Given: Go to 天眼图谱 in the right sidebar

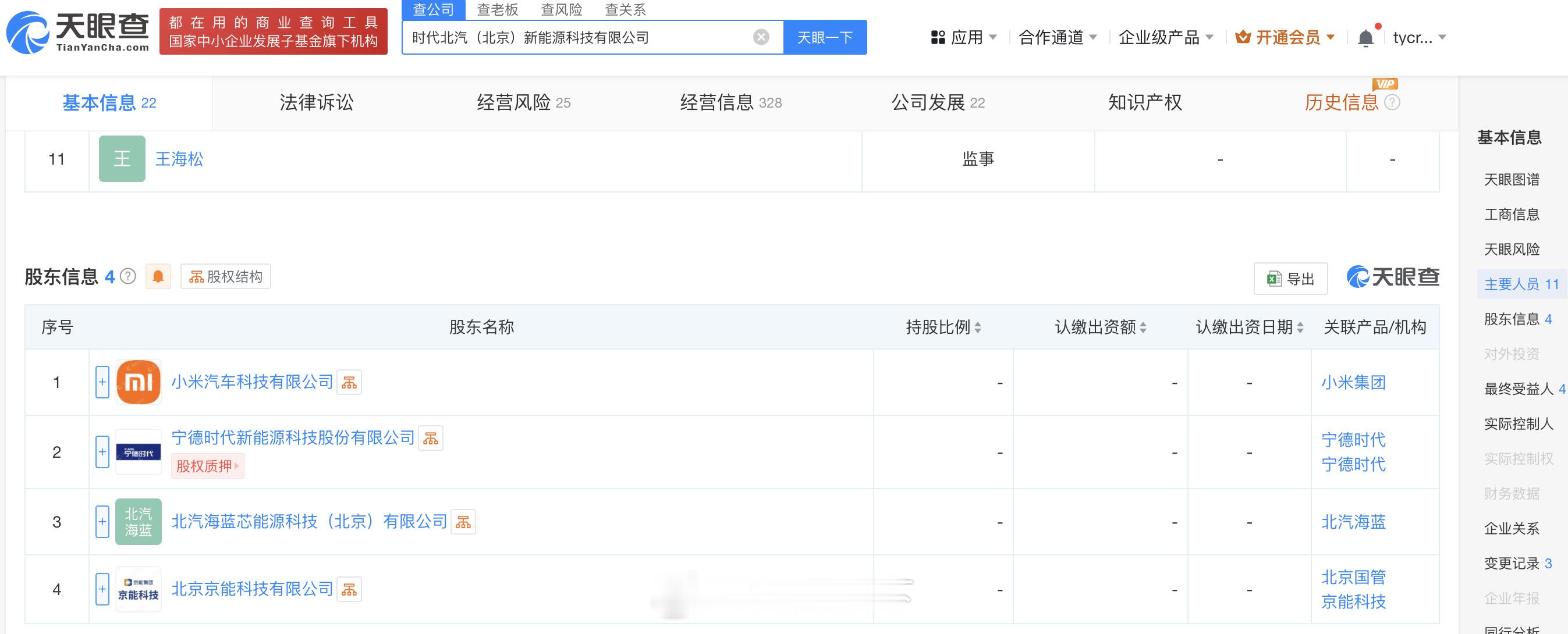Looking at the screenshot, I should (x=1512, y=180).
